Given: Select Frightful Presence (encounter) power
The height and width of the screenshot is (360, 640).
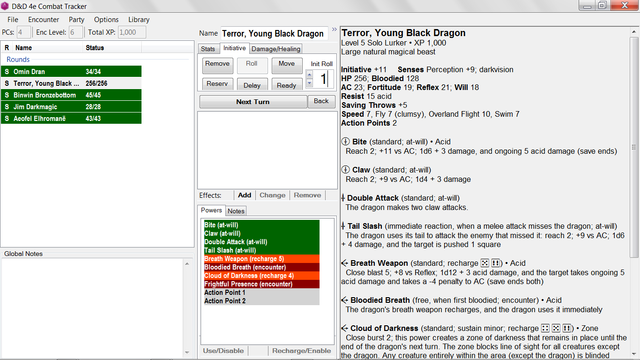Looking at the screenshot, I should coord(262,284).
